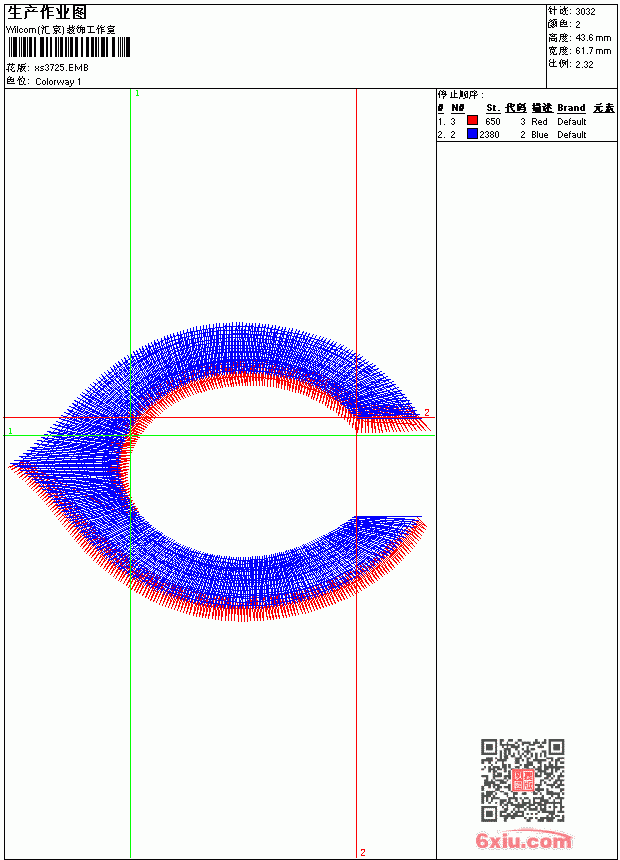Click the Colorway 1 label

click(x=58, y=82)
